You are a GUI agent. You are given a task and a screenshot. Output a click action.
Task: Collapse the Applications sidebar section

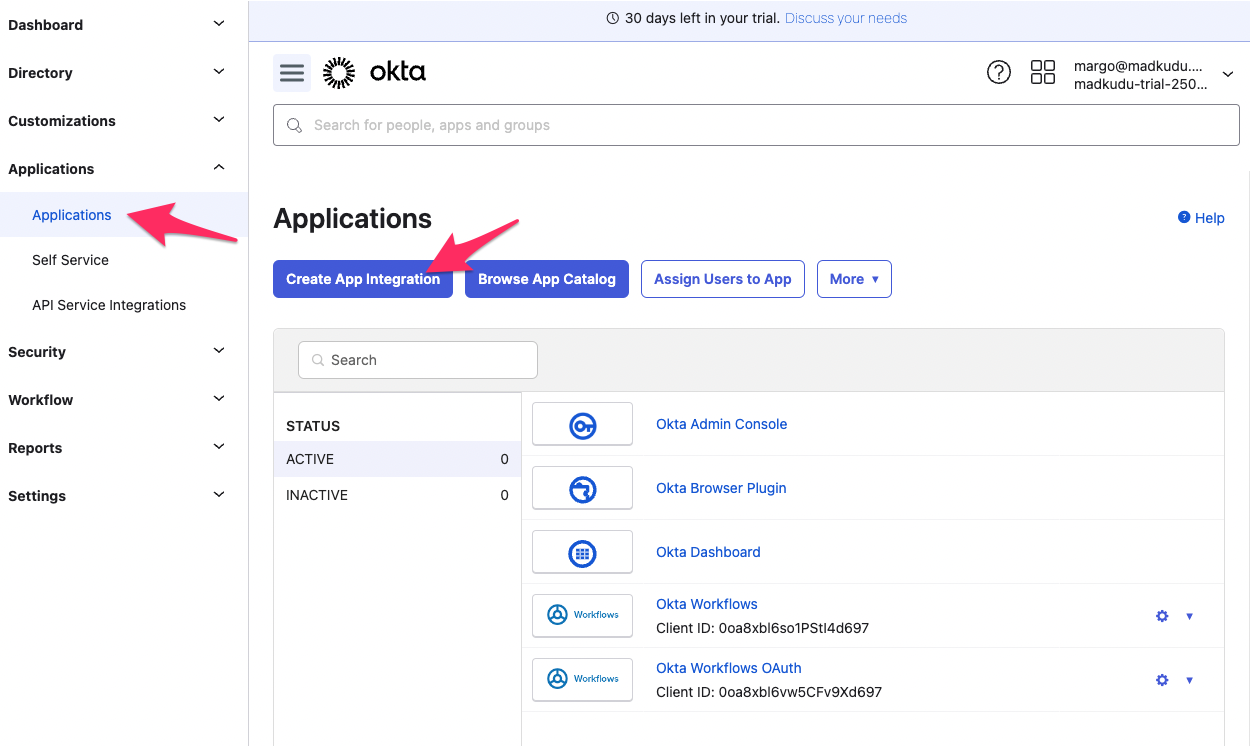(219, 168)
